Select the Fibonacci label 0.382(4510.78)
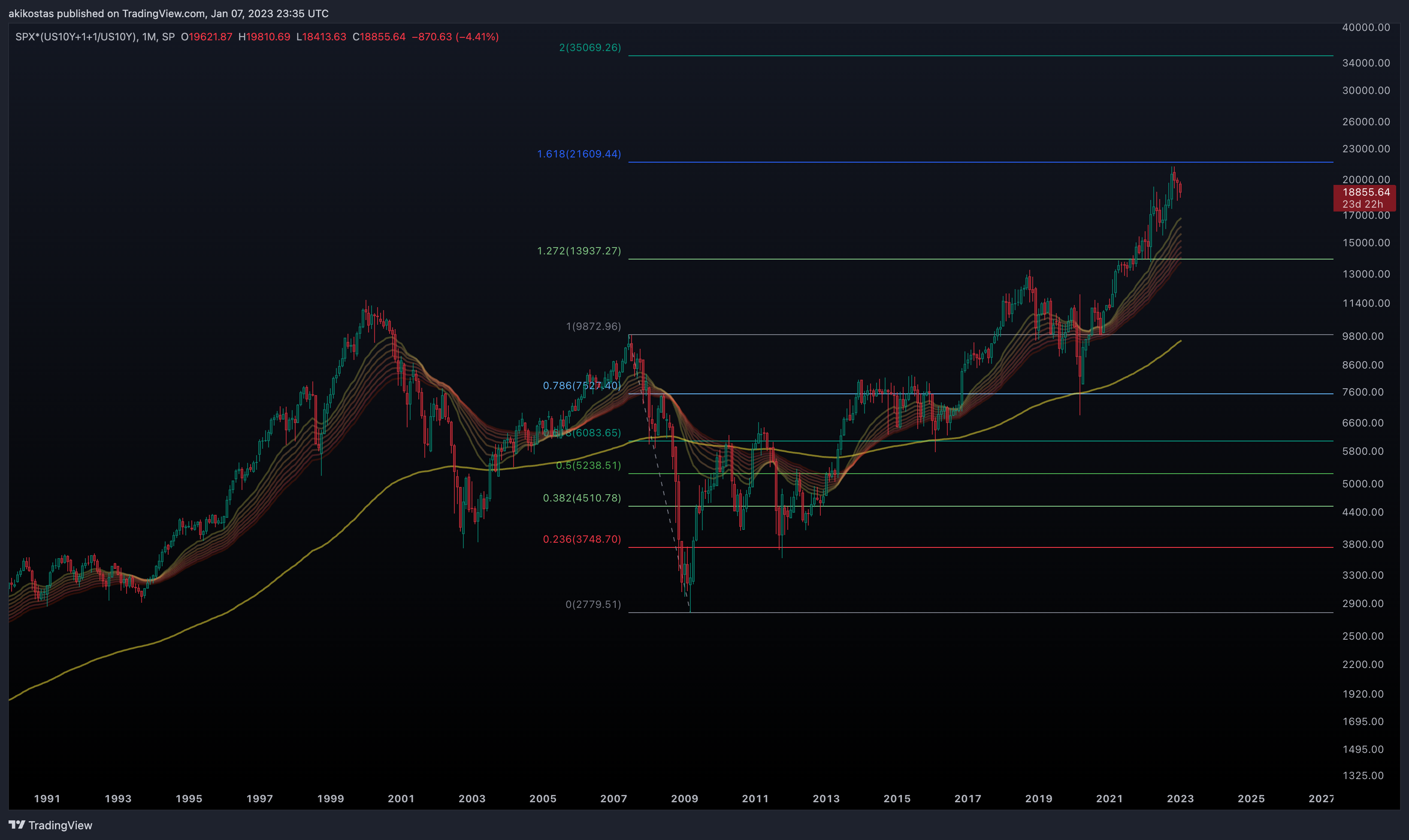 582,498
